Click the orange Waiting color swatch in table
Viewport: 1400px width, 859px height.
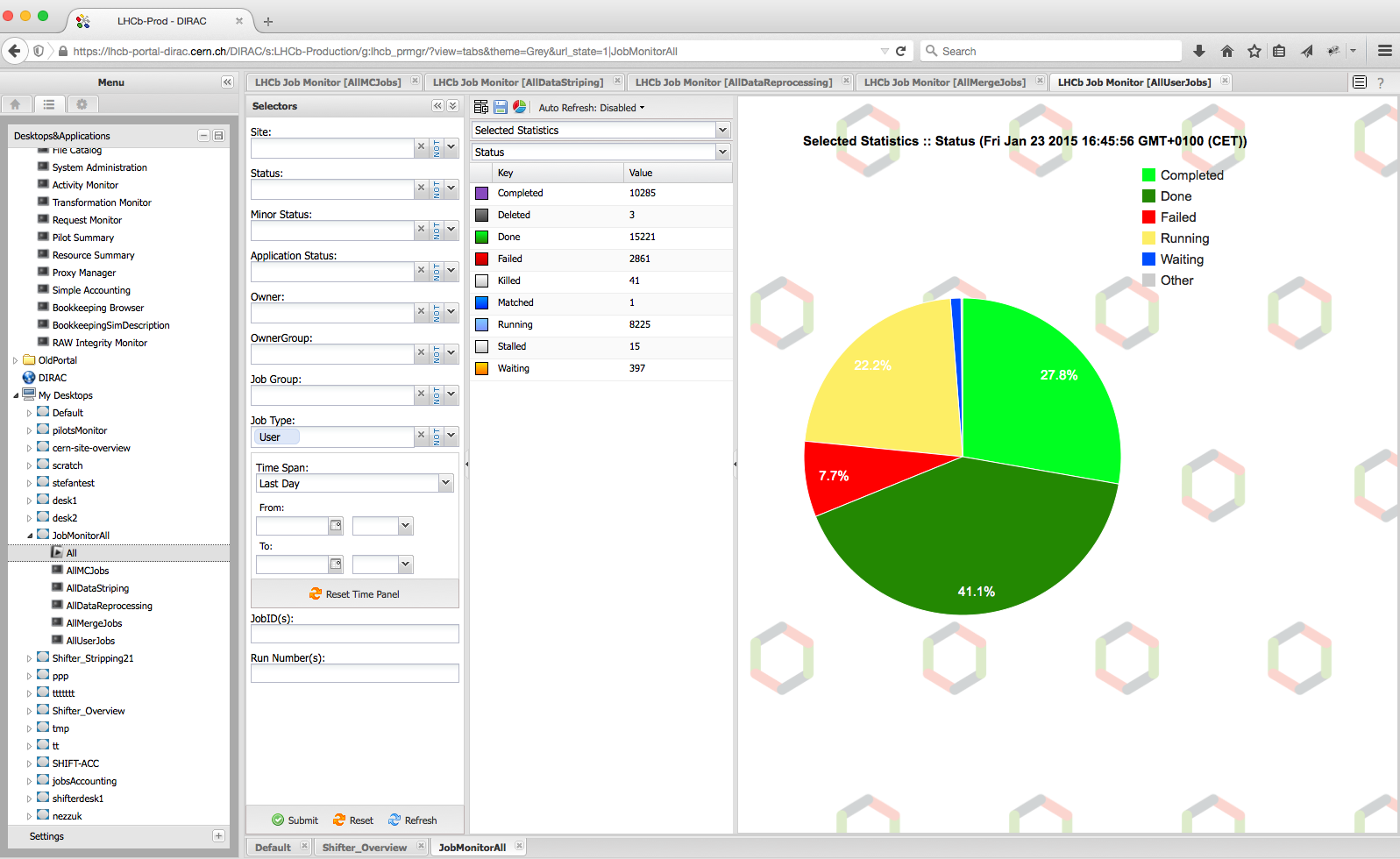point(481,368)
